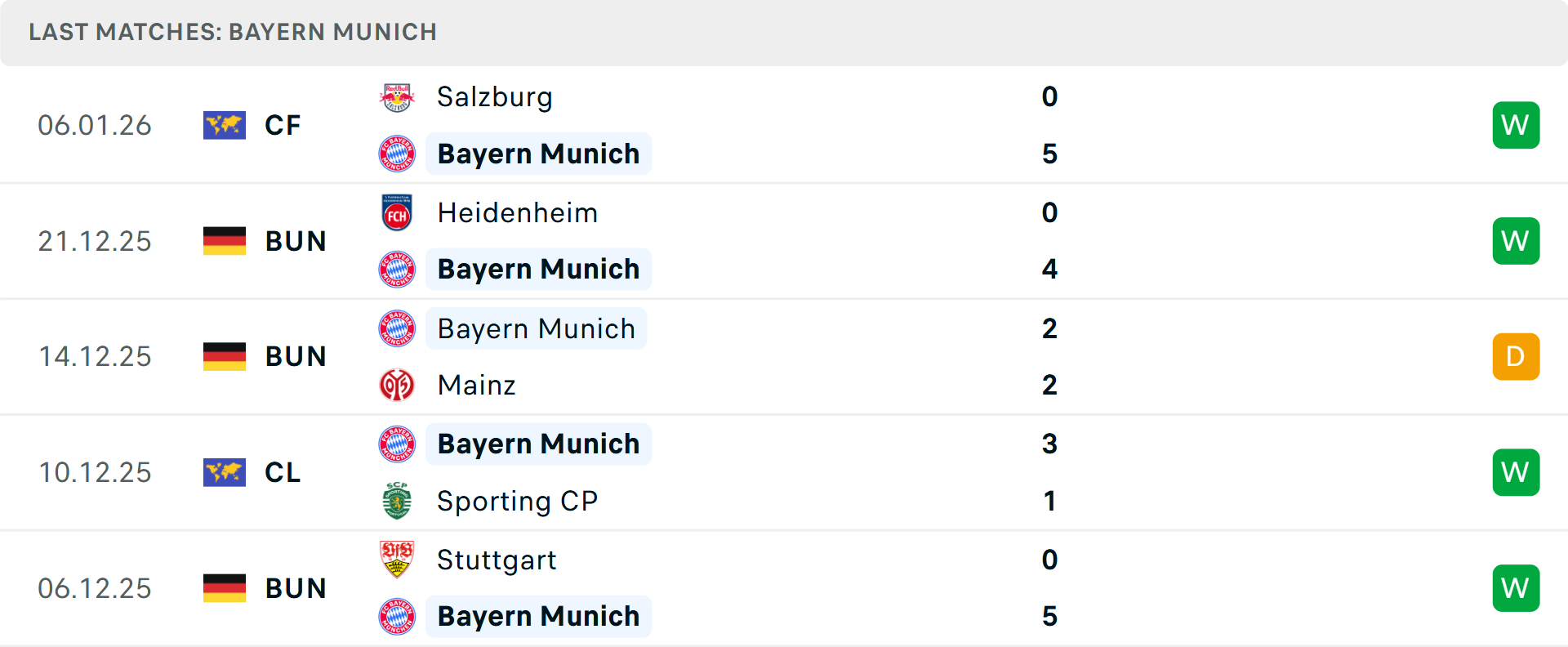Image resolution: width=1568 pixels, height=647 pixels.
Task: Open the Salzburg team link
Action: point(494,97)
